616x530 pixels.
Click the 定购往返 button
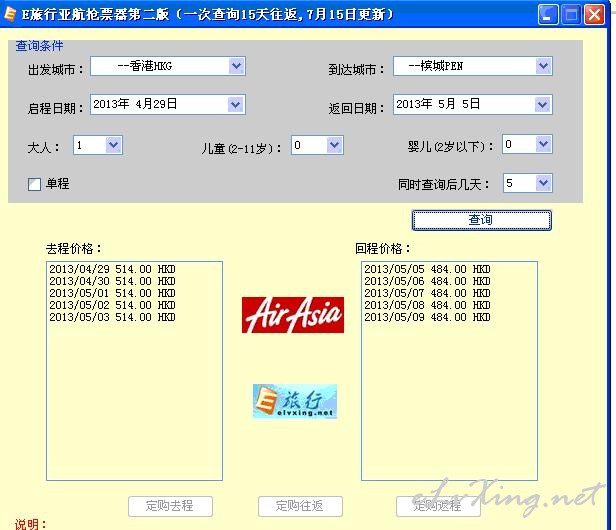300,506
